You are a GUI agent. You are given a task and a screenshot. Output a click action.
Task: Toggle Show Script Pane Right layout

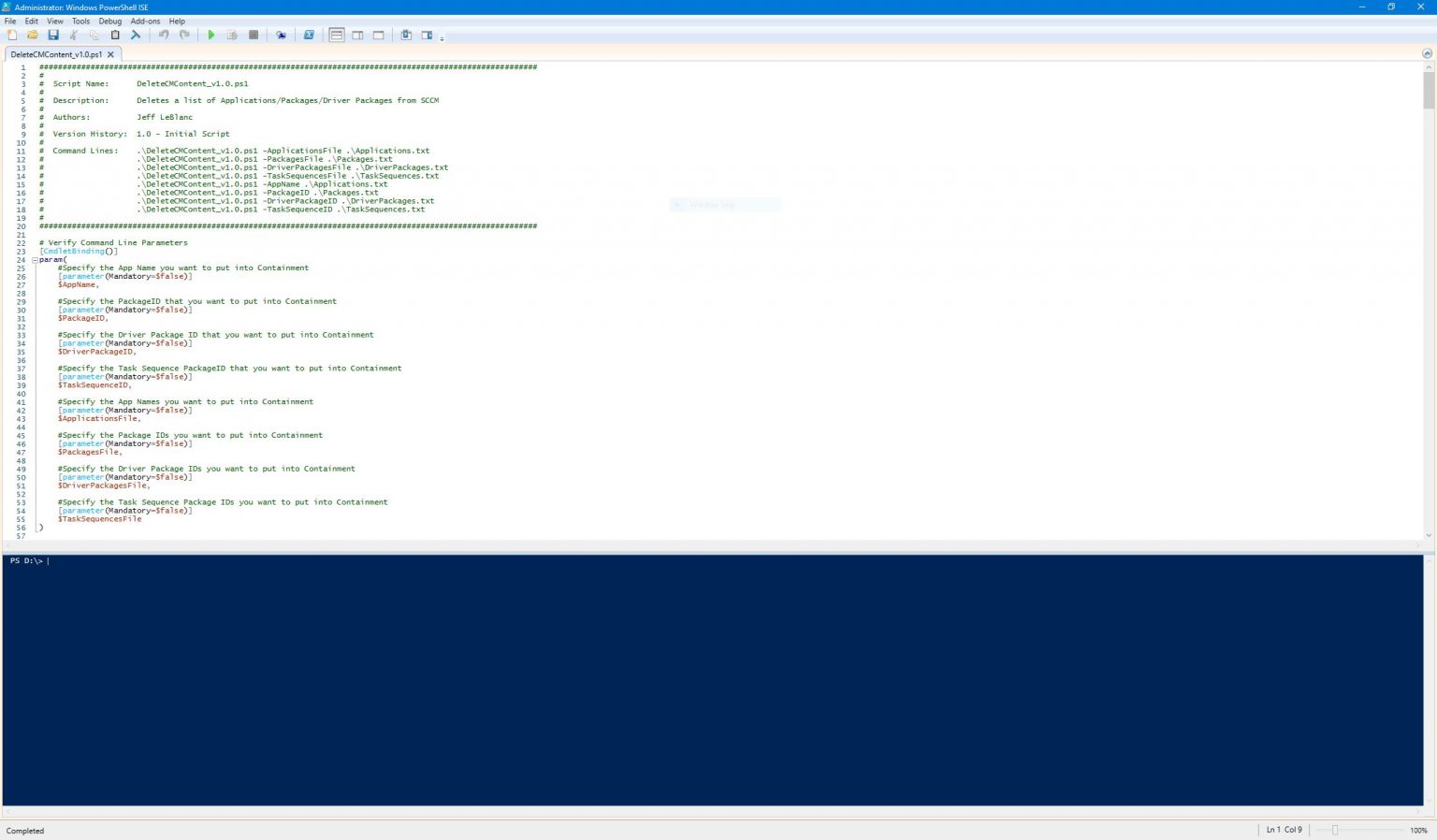pos(358,35)
